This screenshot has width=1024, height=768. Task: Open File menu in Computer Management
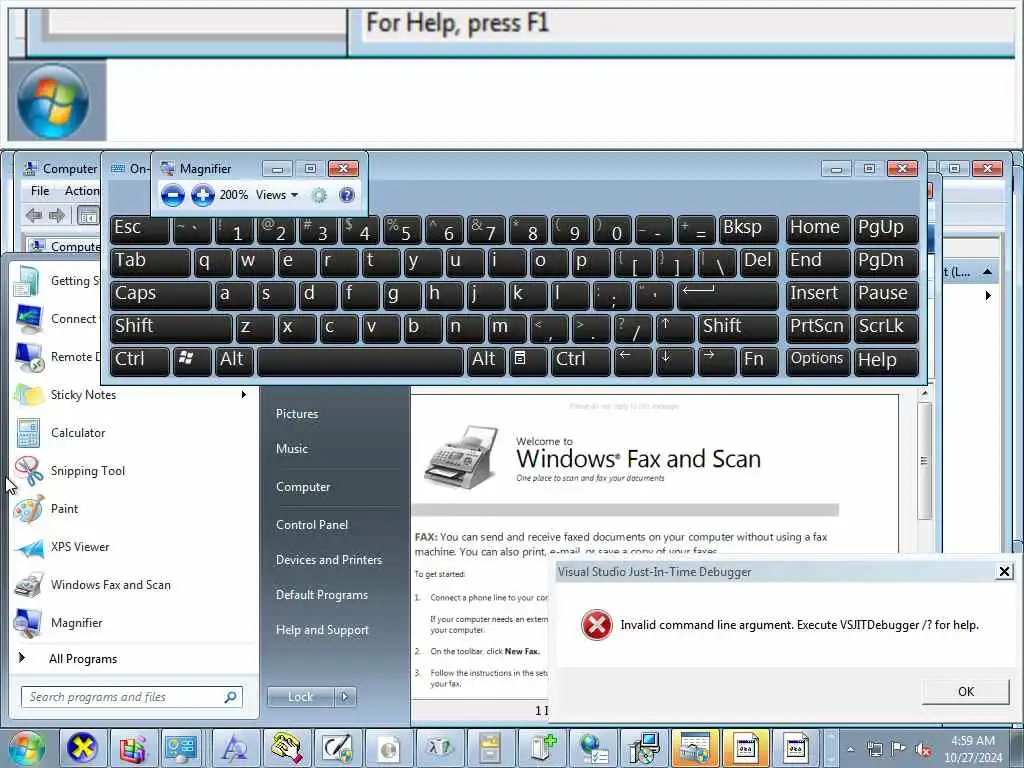(x=40, y=191)
